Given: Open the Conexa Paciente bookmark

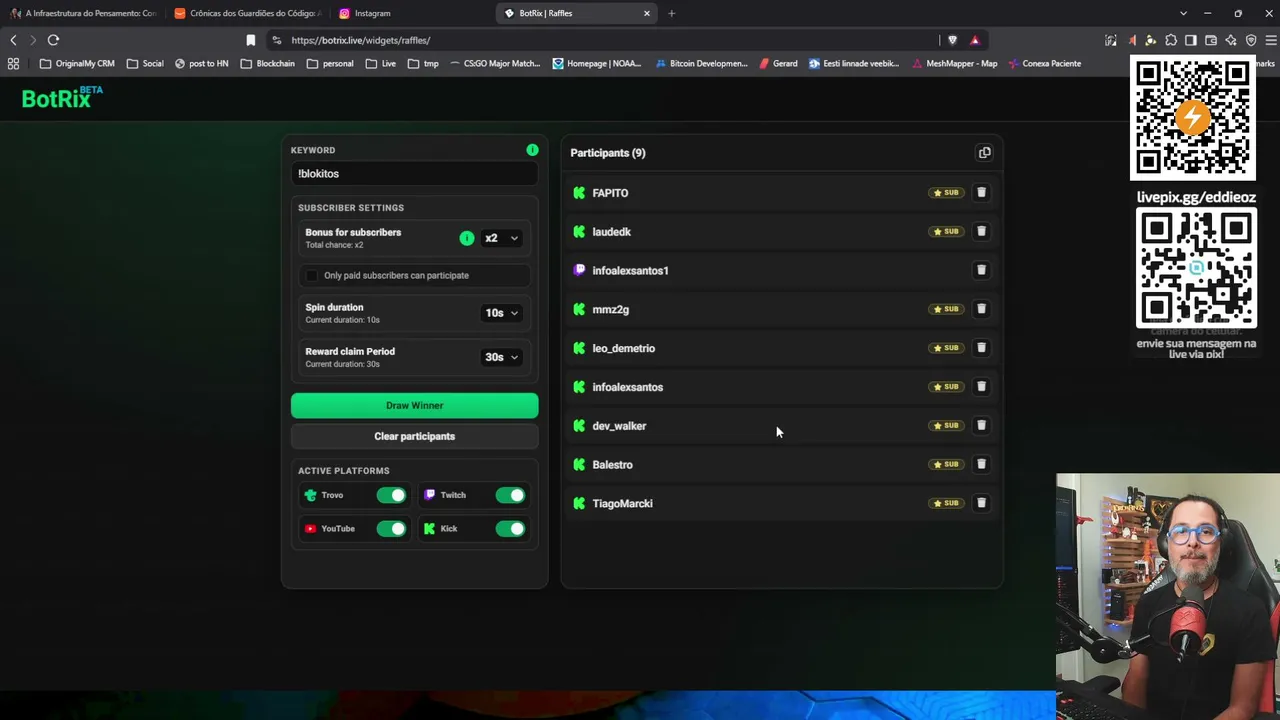Looking at the screenshot, I should pyautogui.click(x=1044, y=63).
